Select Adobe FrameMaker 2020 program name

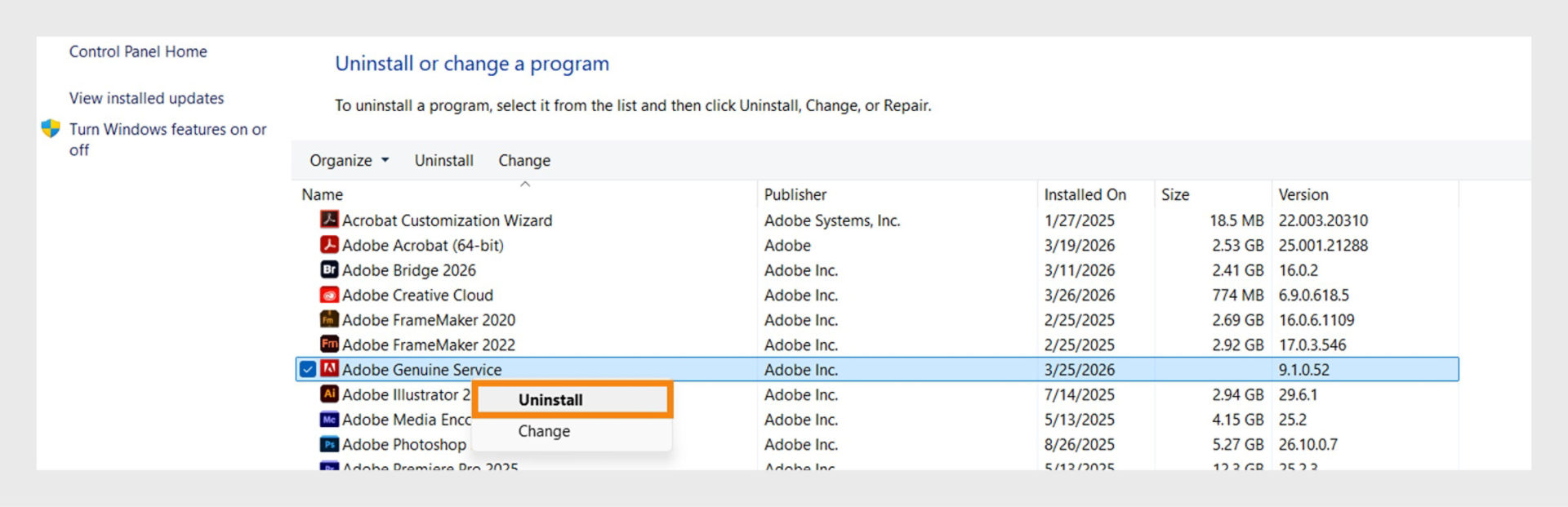(x=429, y=320)
